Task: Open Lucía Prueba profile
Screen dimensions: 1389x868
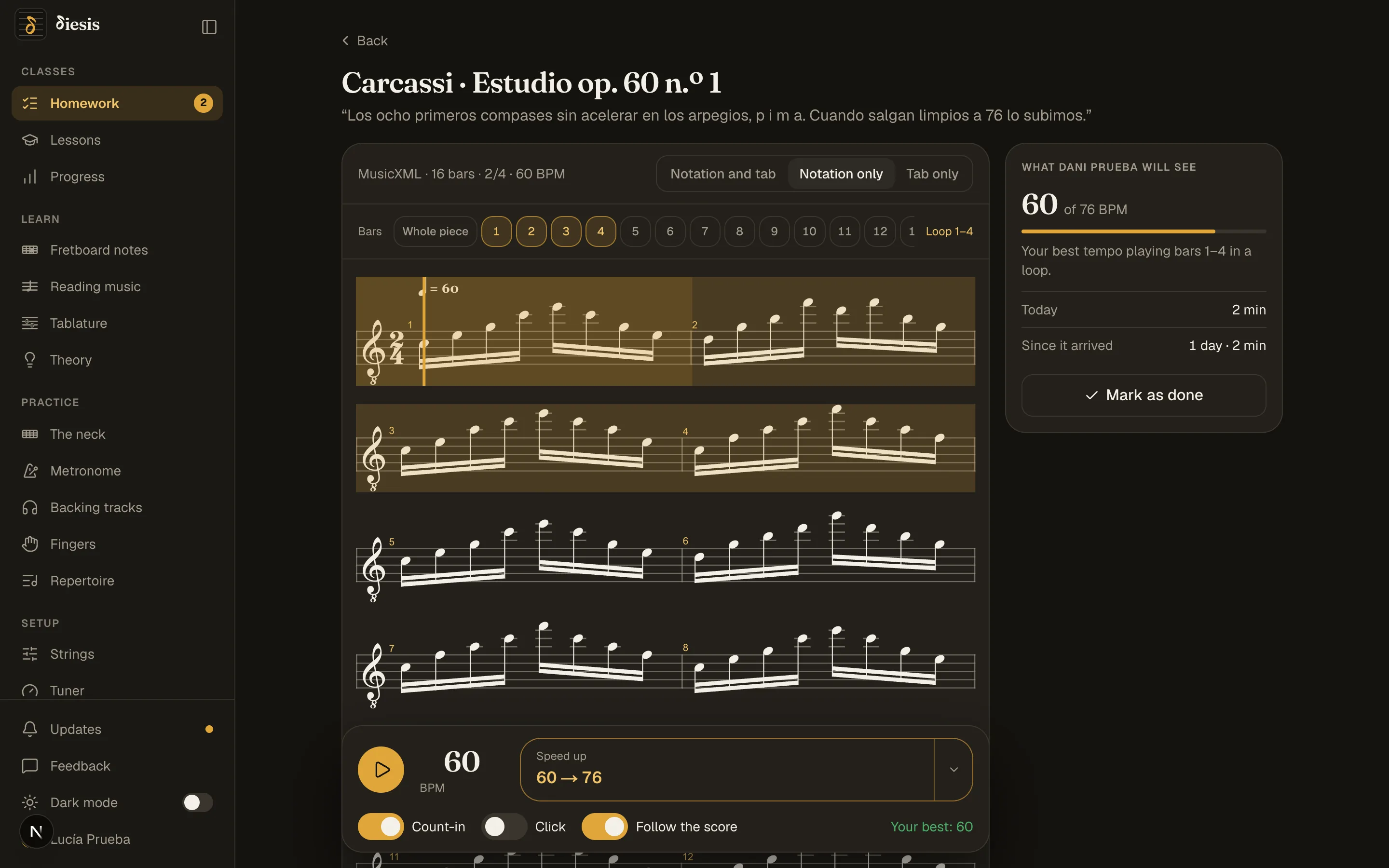Action: click(x=117, y=839)
